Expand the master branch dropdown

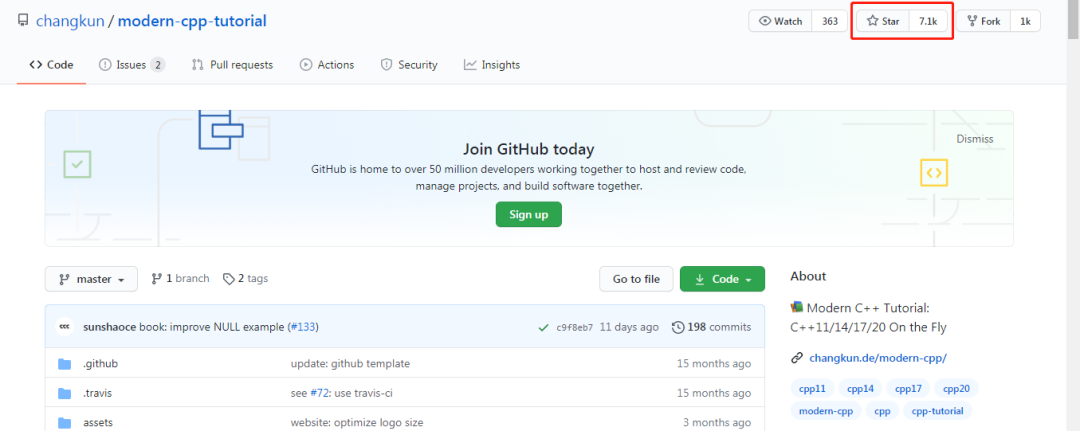point(92,279)
